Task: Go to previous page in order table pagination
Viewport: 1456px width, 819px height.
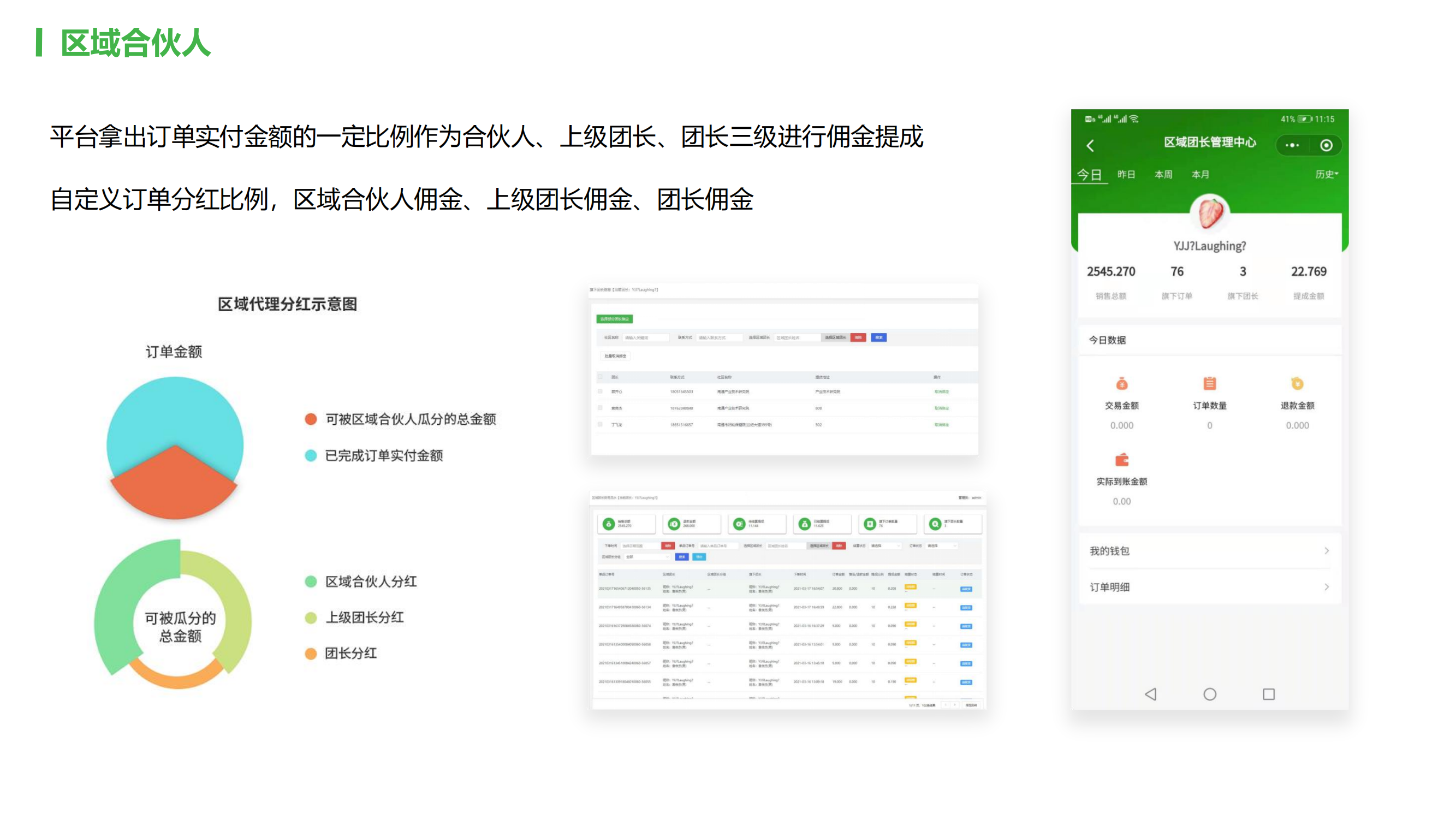Action: (x=946, y=705)
